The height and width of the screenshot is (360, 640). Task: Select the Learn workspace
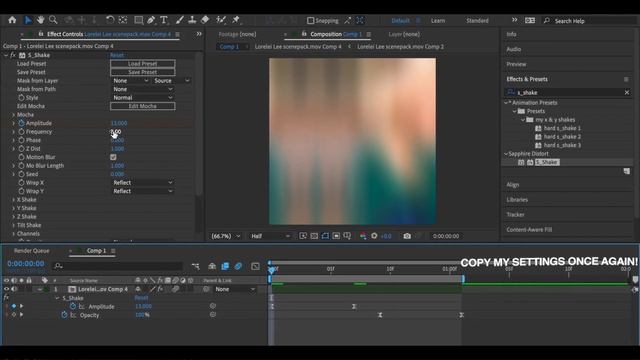(x=438, y=20)
